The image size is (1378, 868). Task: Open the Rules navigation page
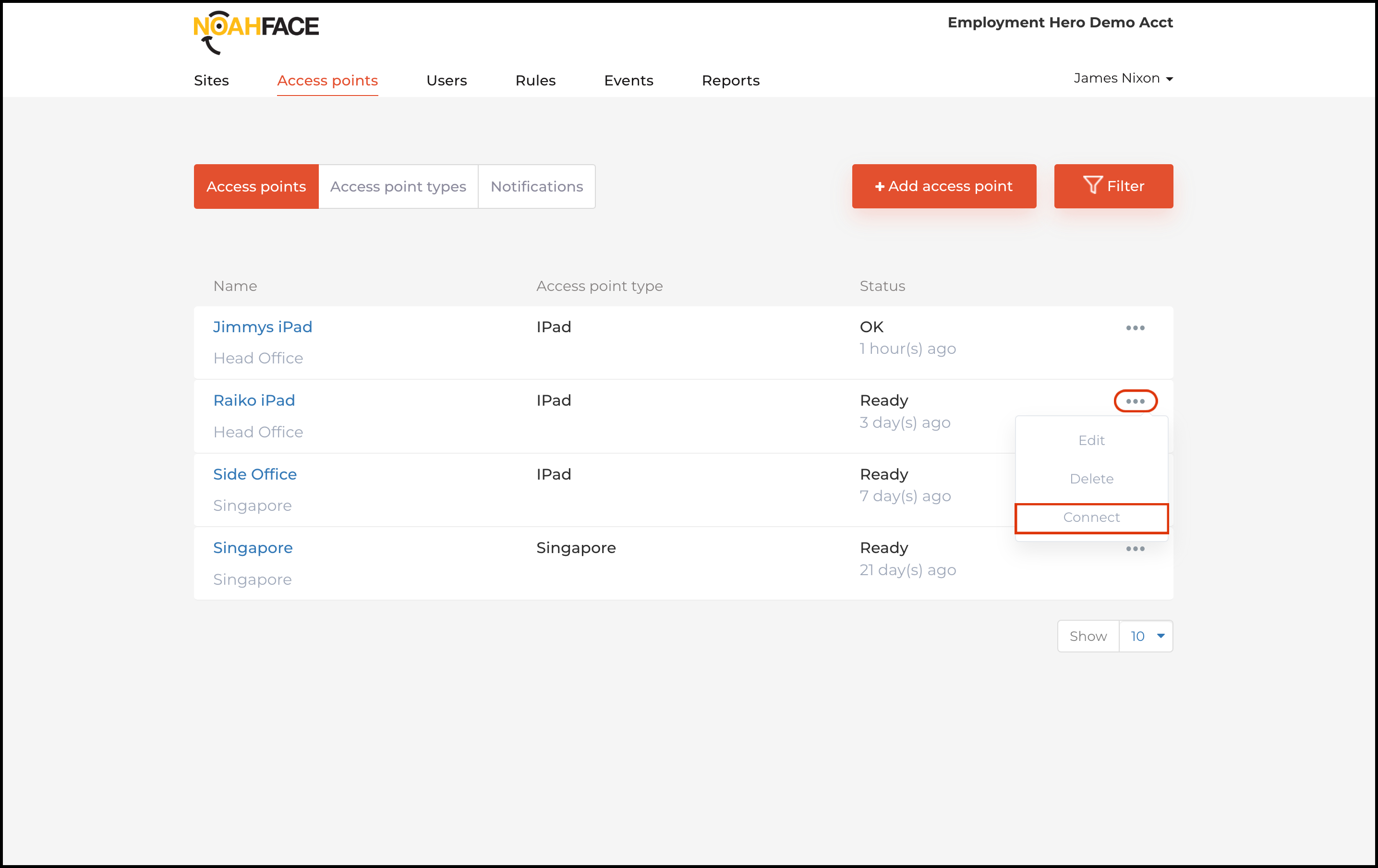535,81
